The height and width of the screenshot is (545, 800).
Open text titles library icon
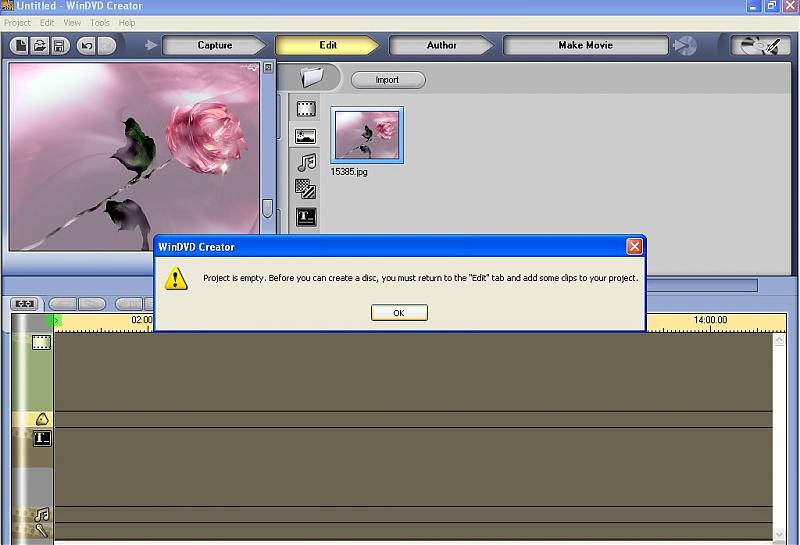click(306, 217)
